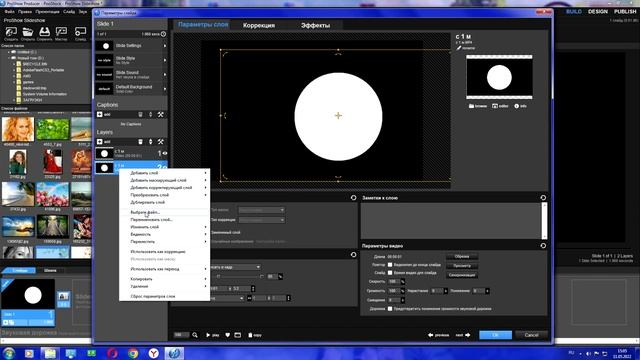This screenshot has height=360, width=640.
Task: Enable slide time matches video checkbox
Action: [x=390, y=273]
